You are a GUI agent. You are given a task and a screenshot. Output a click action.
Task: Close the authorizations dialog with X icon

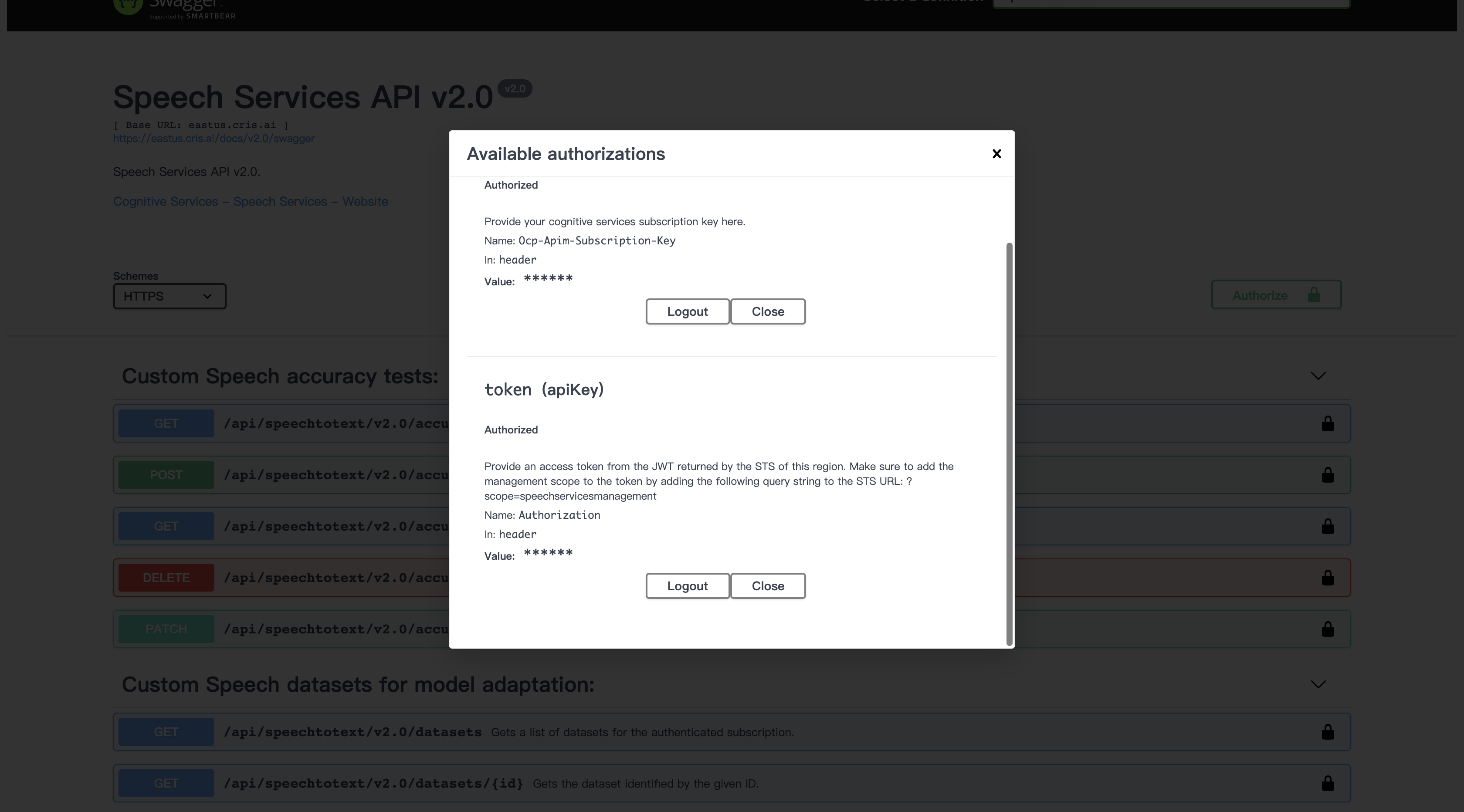(x=996, y=154)
